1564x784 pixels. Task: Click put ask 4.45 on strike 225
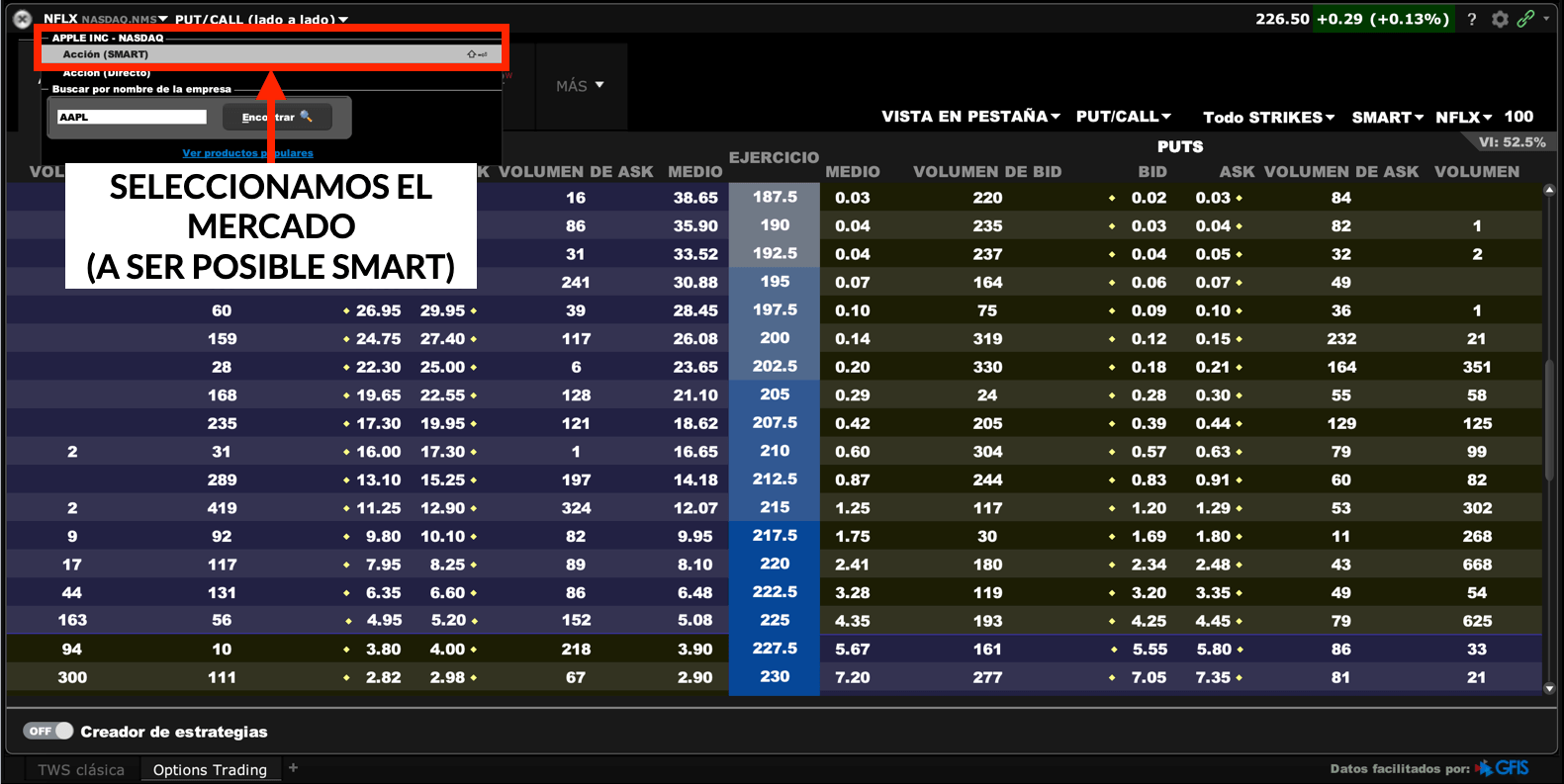pyautogui.click(x=1214, y=621)
